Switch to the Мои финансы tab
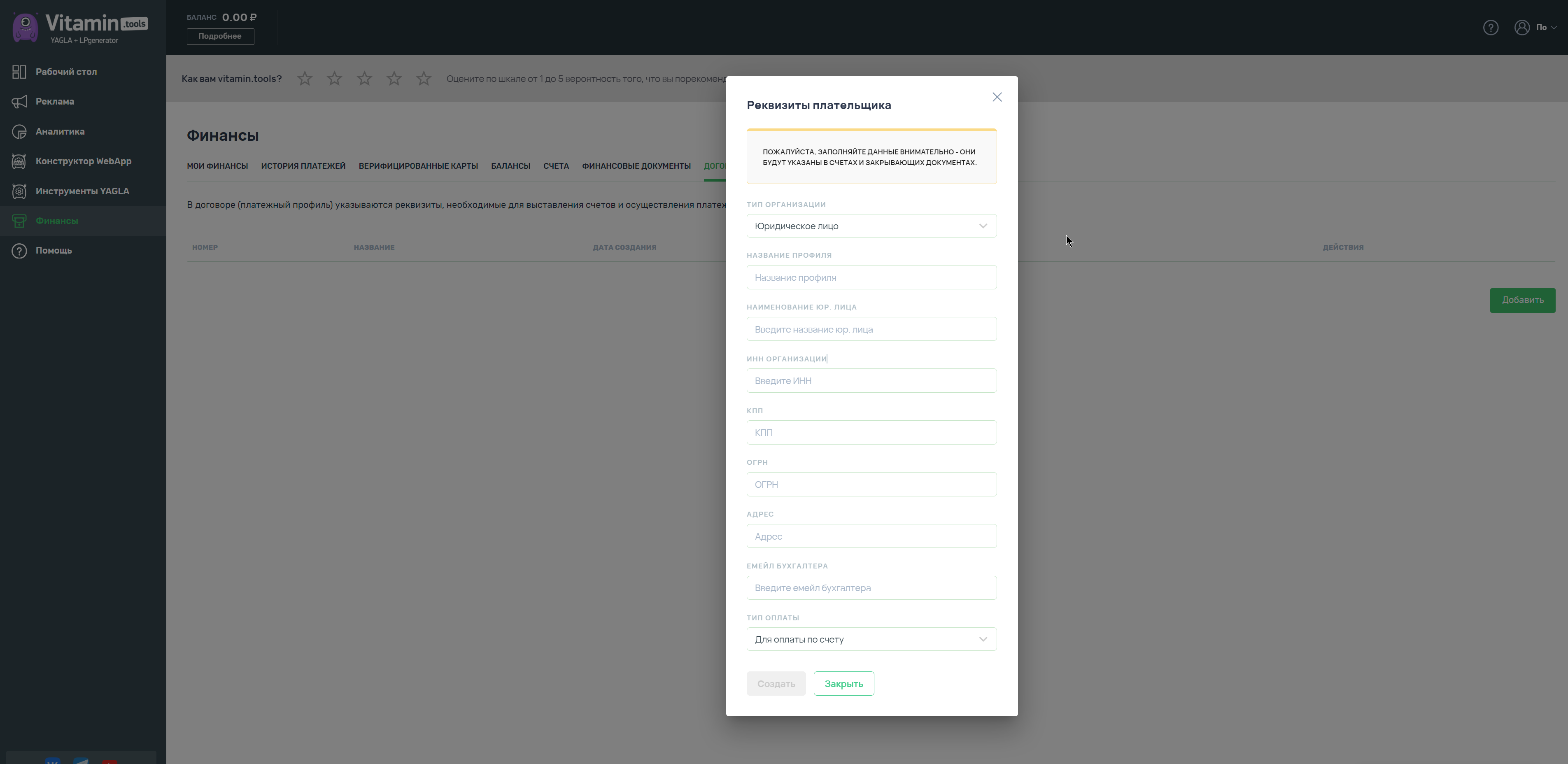Screen dimensions: 1568x764 (x=217, y=166)
